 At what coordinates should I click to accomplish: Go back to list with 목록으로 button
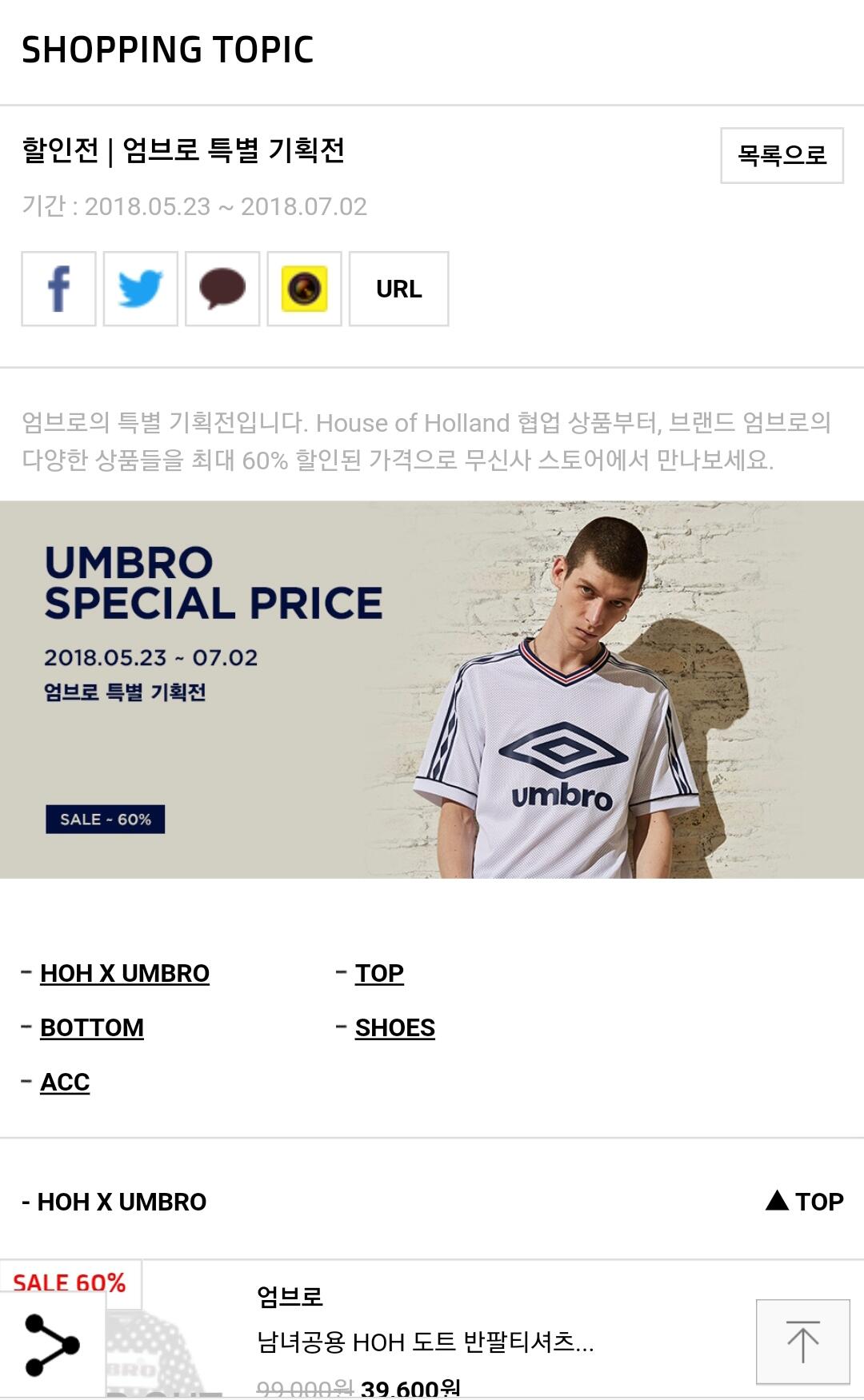pos(782,155)
